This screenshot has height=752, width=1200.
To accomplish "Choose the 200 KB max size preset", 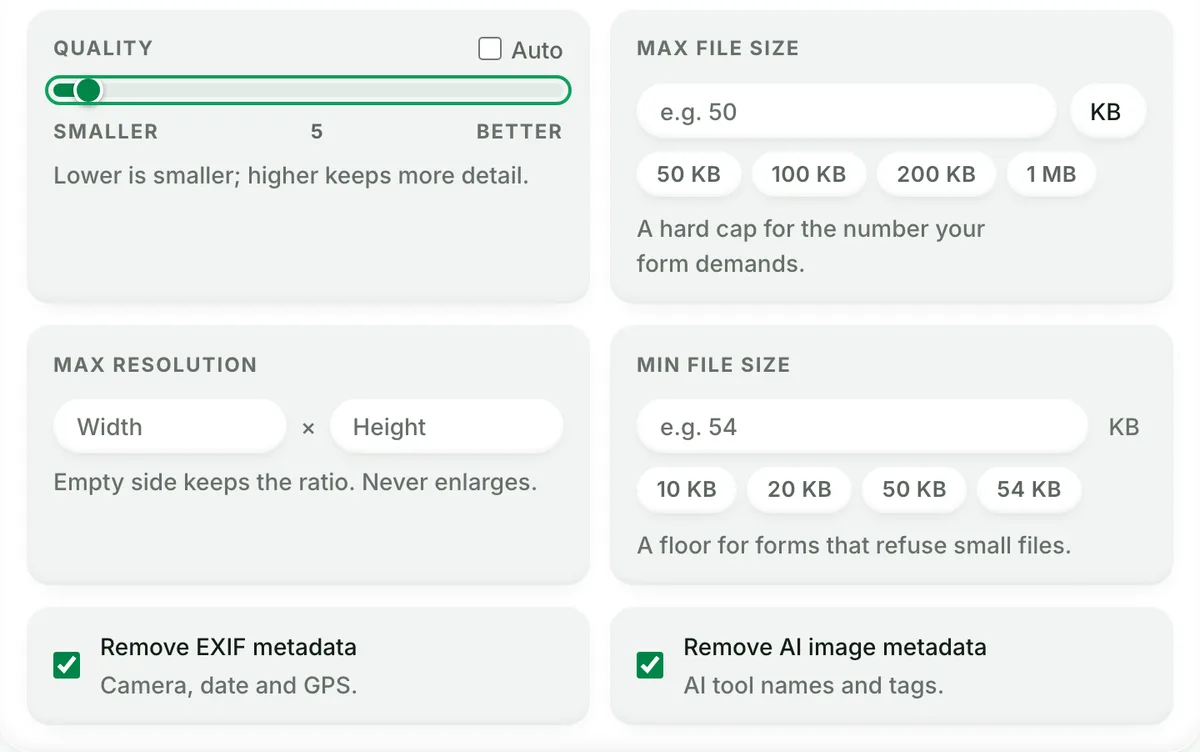I will tap(936, 174).
